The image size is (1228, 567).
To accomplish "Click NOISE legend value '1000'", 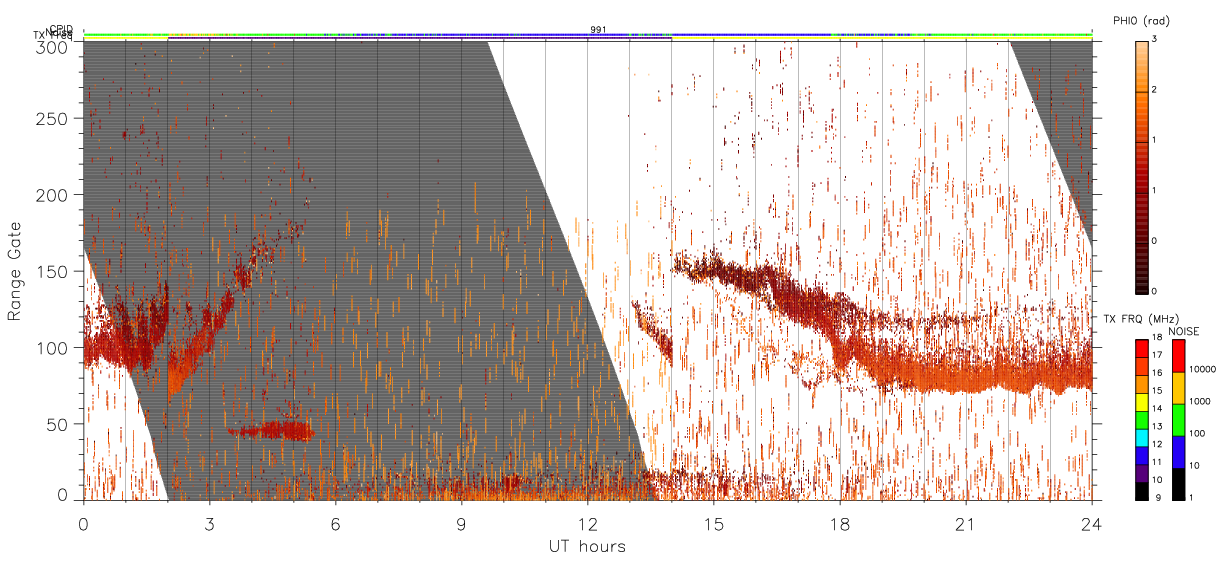I will (1200, 401).
